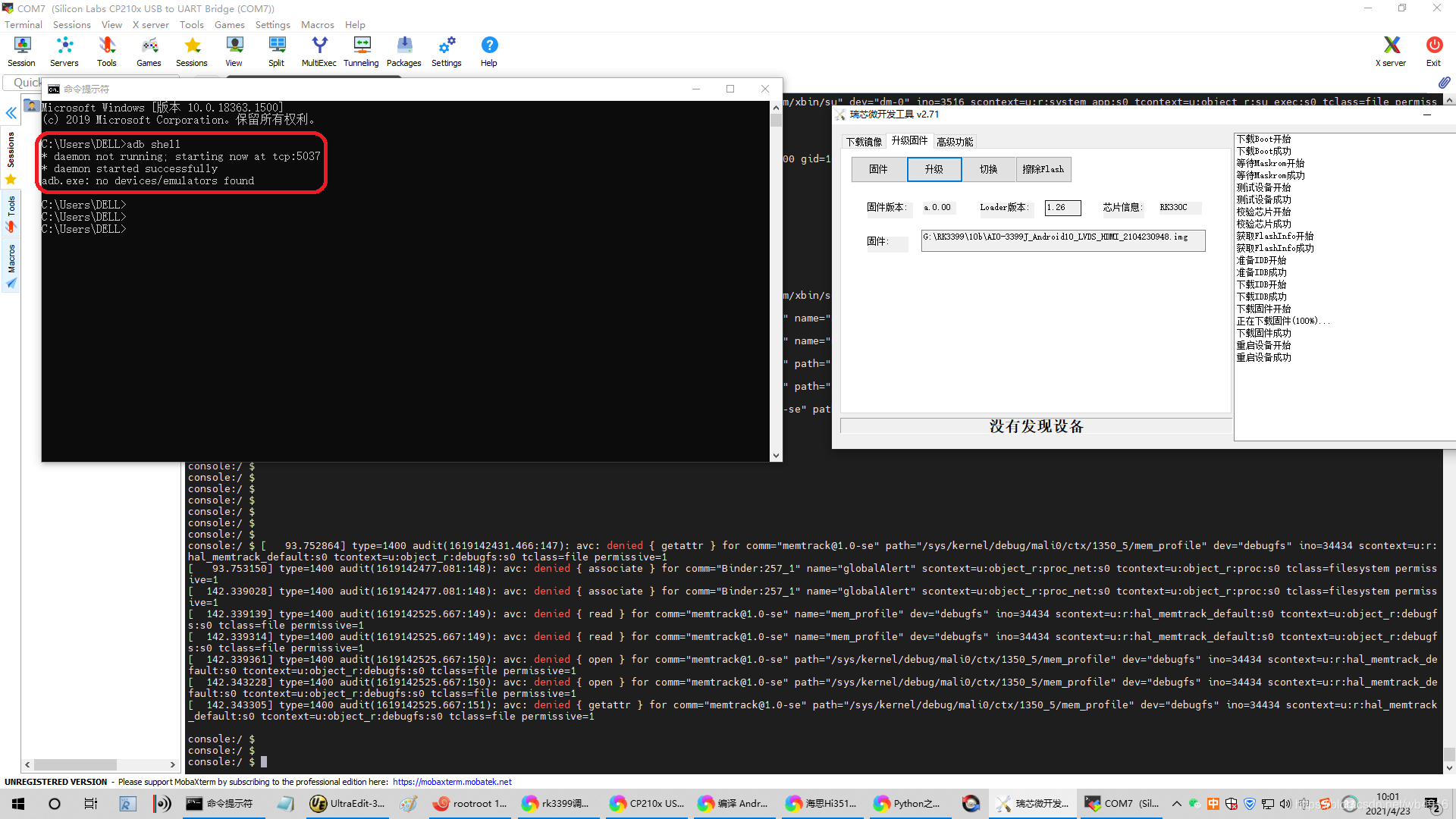Collapse the left sidebar with double chevron
Screen dimensions: 1456x819
(11, 114)
